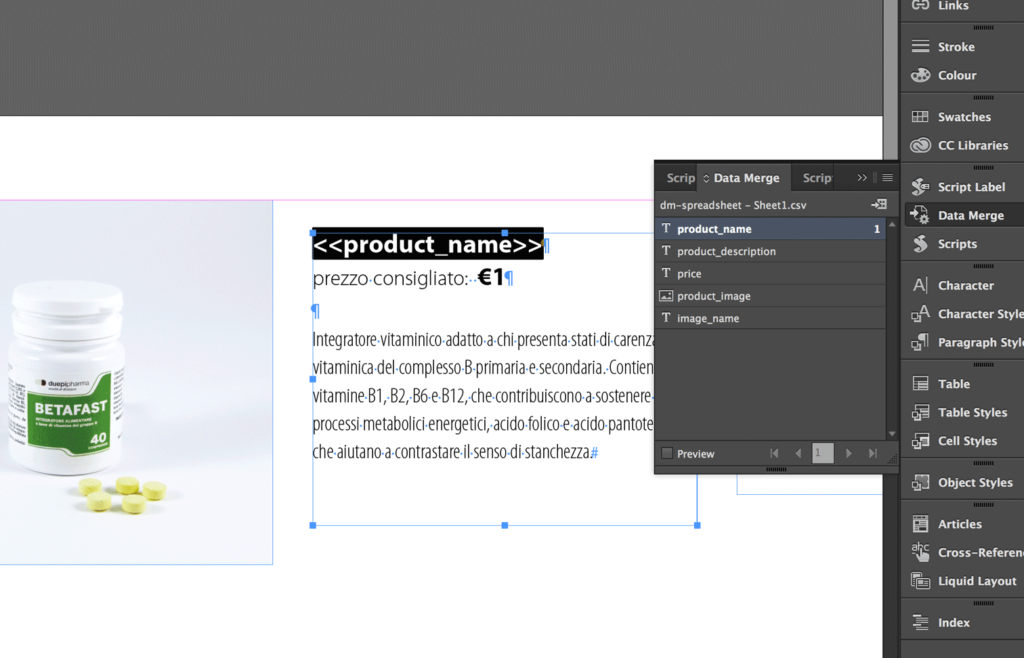Select the product_image field
Screen dimensions: 1024x658
coord(771,296)
